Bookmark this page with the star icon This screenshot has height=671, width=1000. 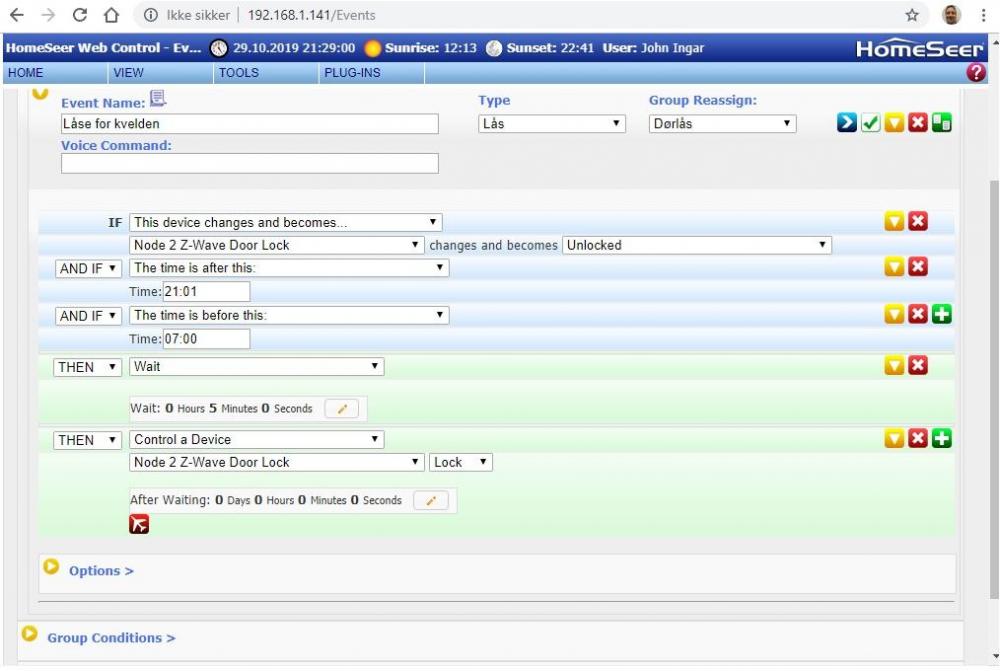coord(912,15)
